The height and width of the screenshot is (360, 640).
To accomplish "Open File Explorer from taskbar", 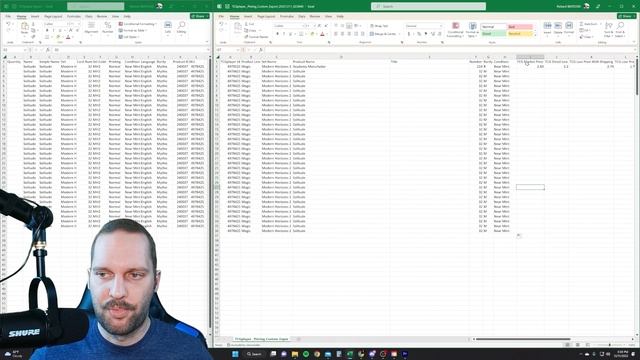I will (295, 354).
